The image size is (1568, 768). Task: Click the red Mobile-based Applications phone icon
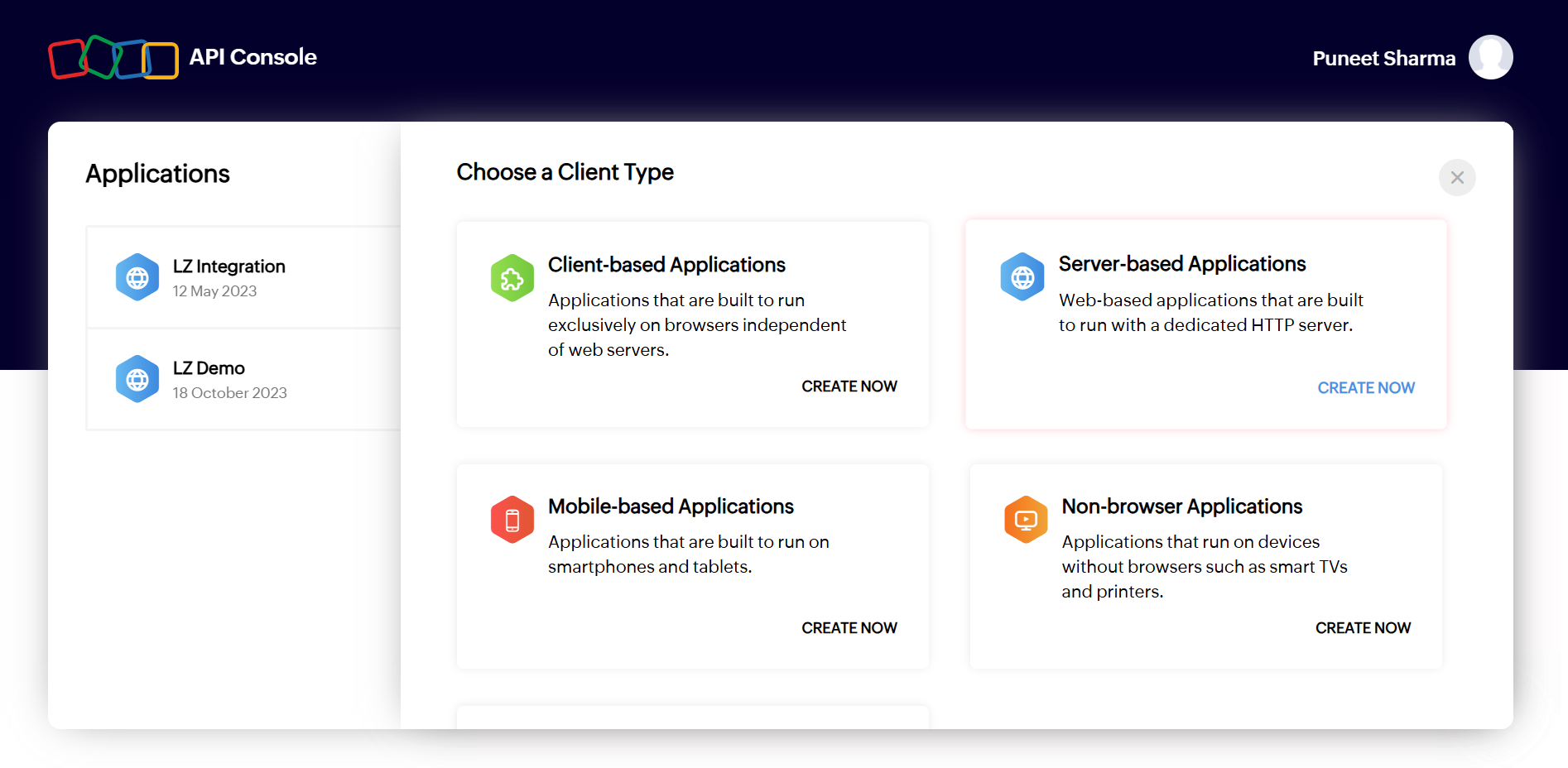click(x=512, y=520)
